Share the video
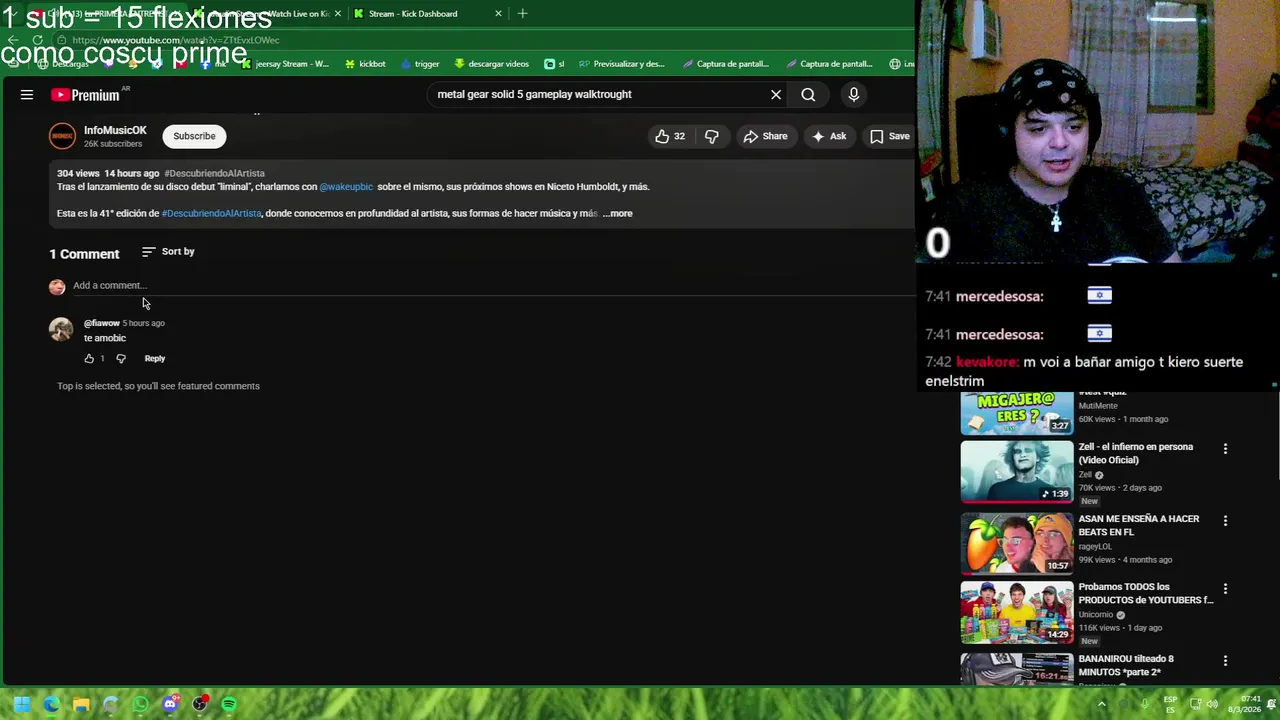 point(765,137)
